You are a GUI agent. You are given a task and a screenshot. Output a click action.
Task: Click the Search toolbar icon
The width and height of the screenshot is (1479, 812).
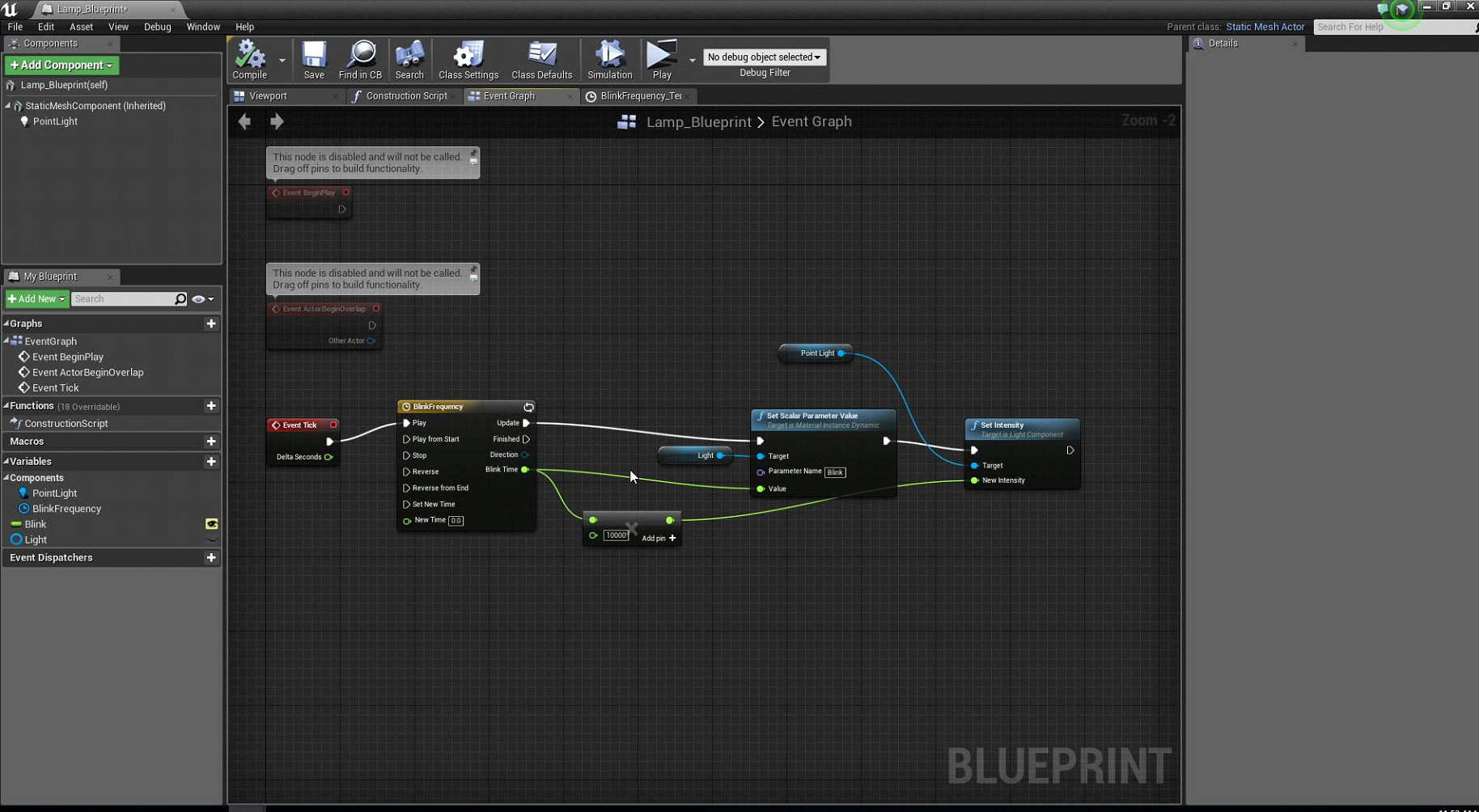(409, 60)
